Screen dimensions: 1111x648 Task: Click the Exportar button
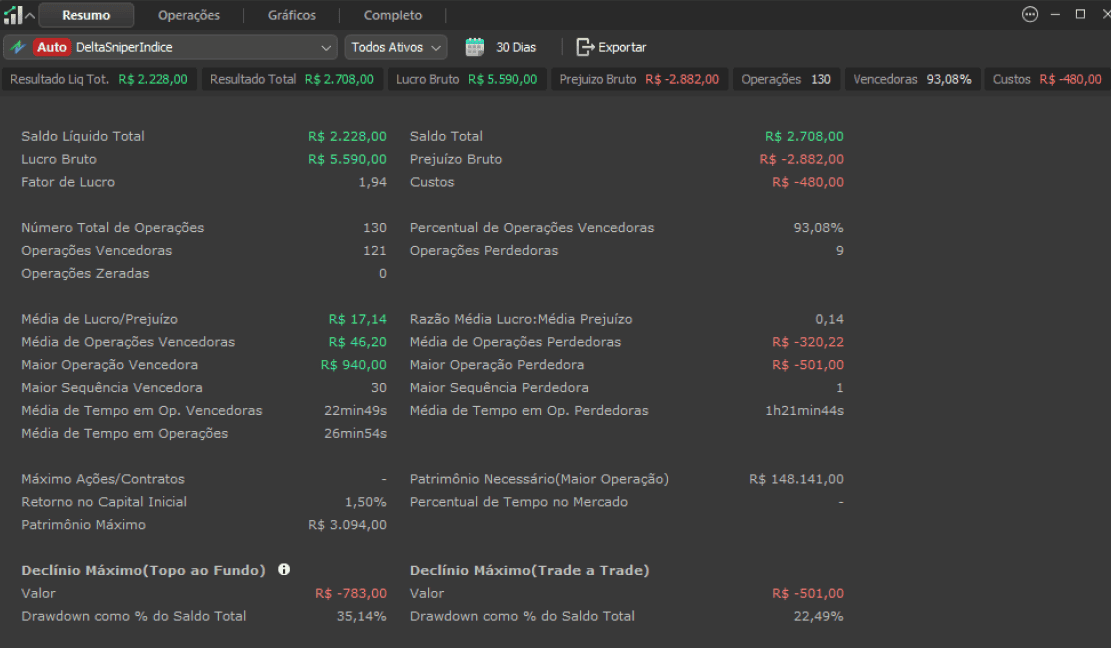pos(612,47)
